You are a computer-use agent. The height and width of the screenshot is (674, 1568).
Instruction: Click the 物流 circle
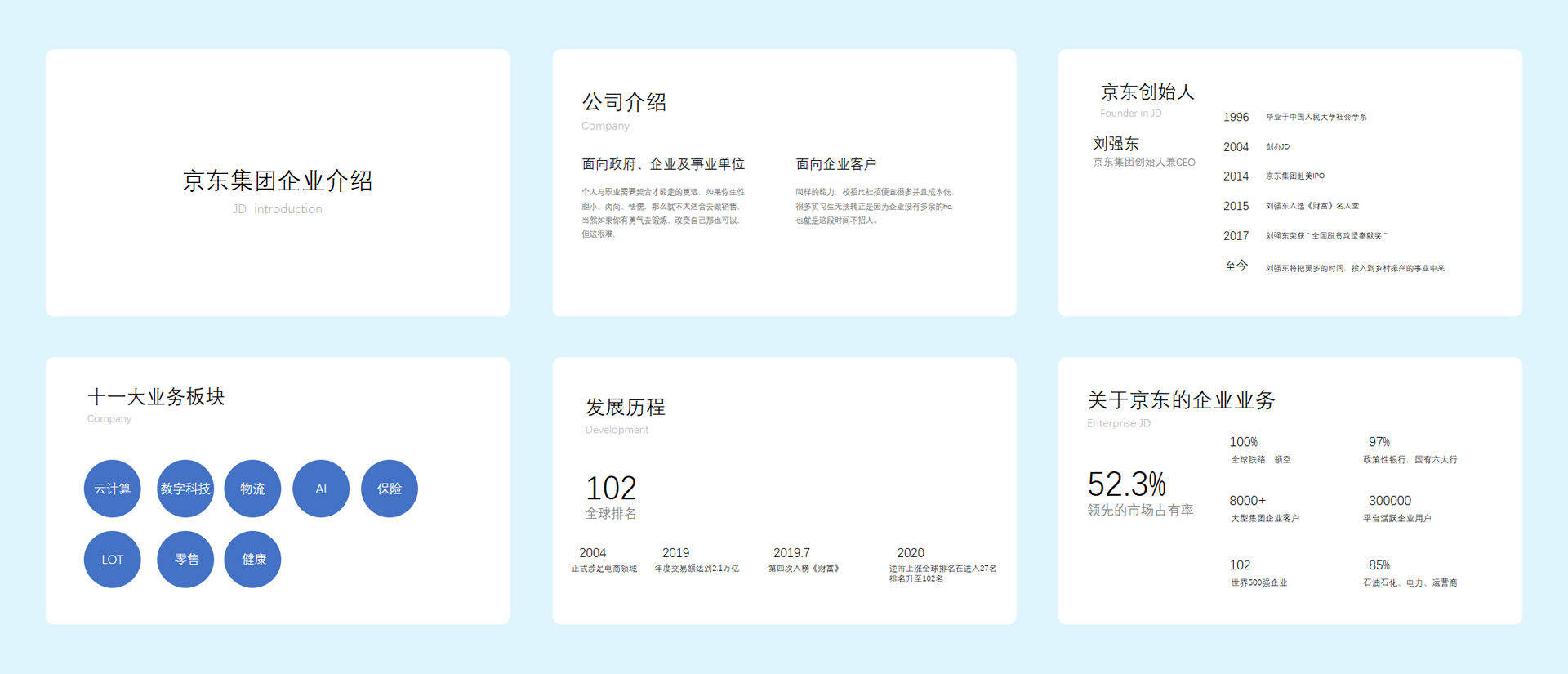(252, 489)
